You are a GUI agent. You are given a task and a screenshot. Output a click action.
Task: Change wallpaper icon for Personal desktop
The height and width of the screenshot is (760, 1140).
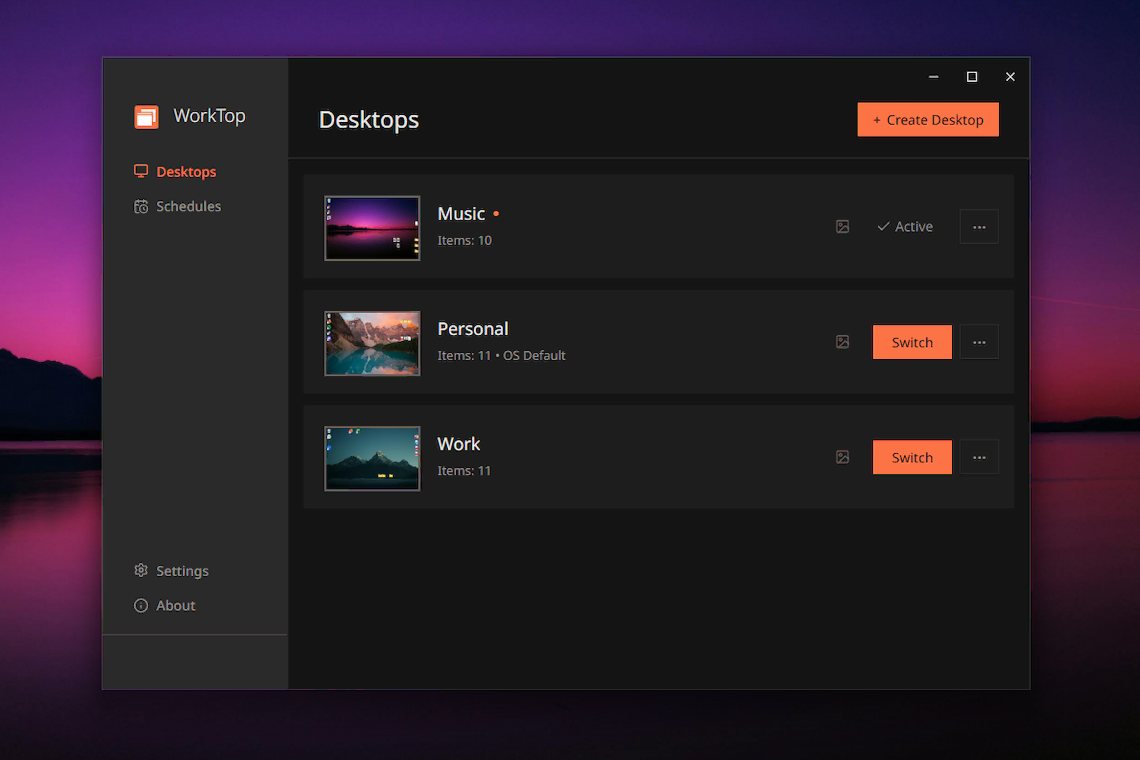(843, 342)
